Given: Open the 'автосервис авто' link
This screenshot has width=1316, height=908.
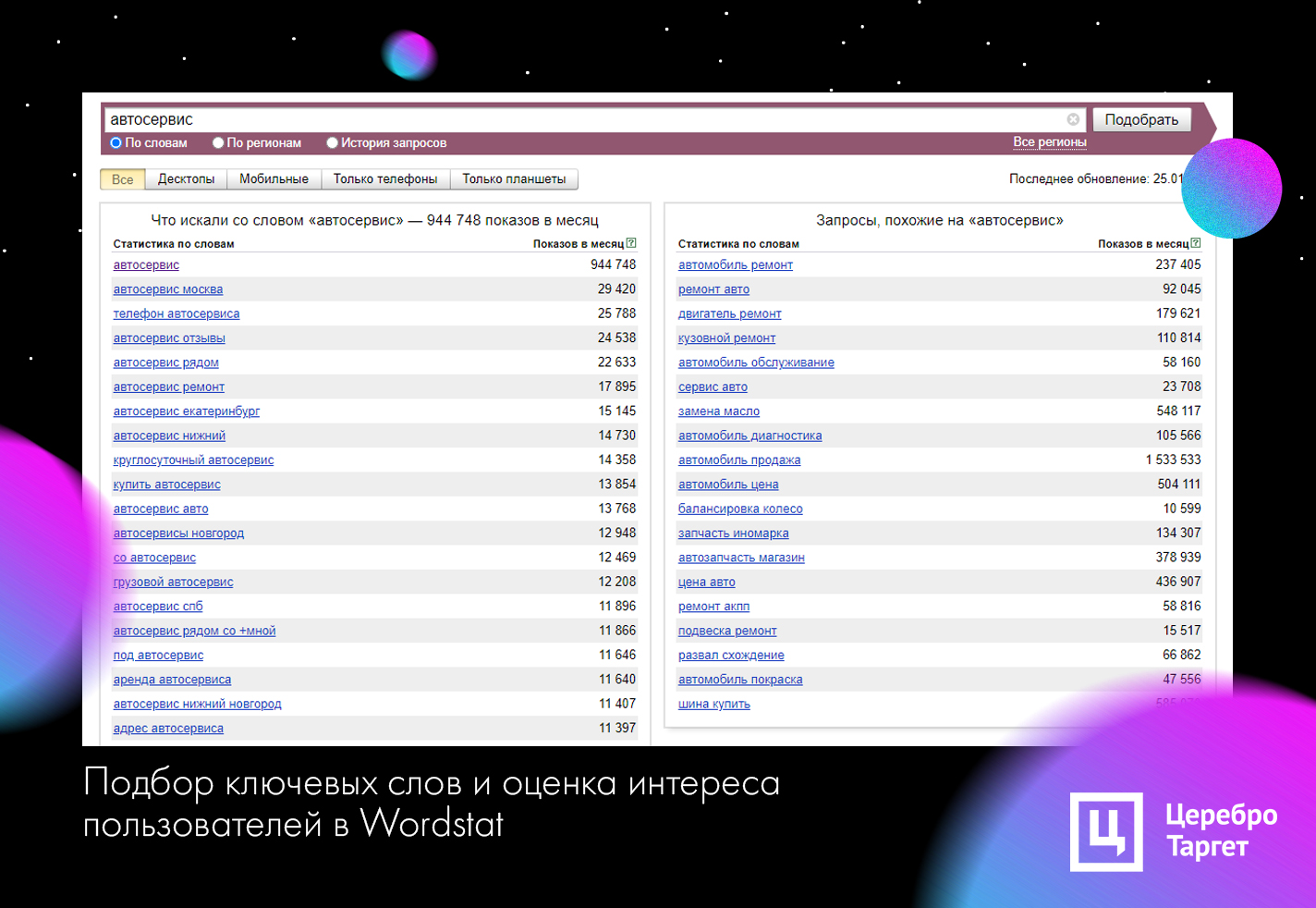Looking at the screenshot, I should (161, 509).
